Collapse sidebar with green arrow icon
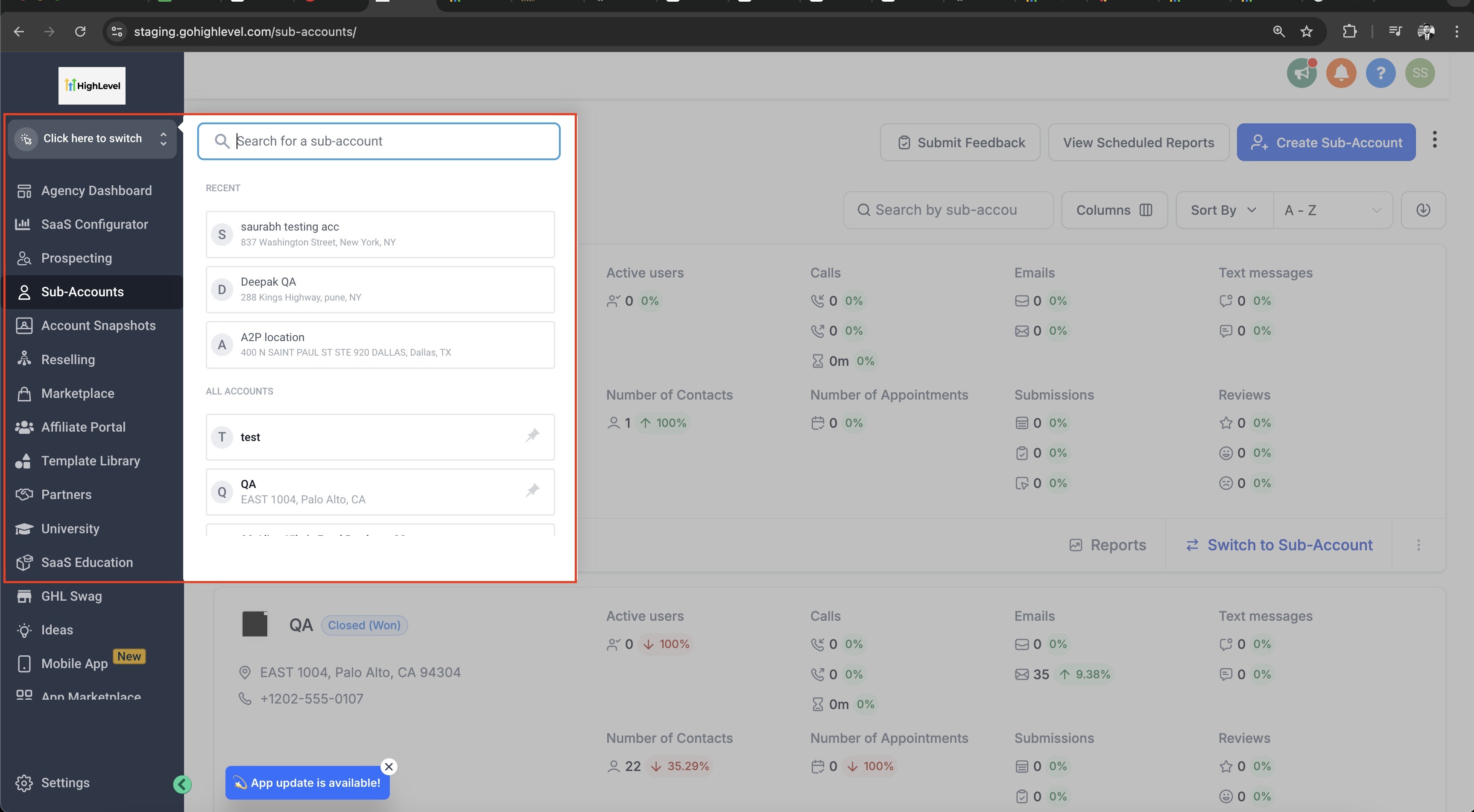The width and height of the screenshot is (1474, 812). (182, 784)
